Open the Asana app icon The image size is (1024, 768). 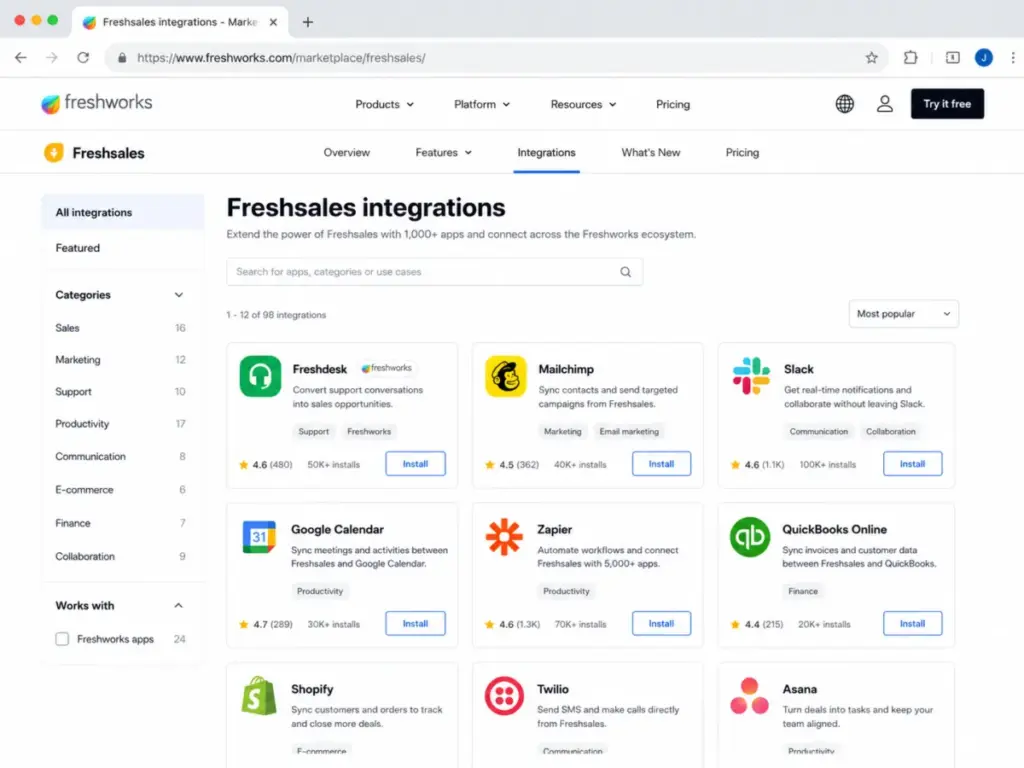pyautogui.click(x=750, y=696)
